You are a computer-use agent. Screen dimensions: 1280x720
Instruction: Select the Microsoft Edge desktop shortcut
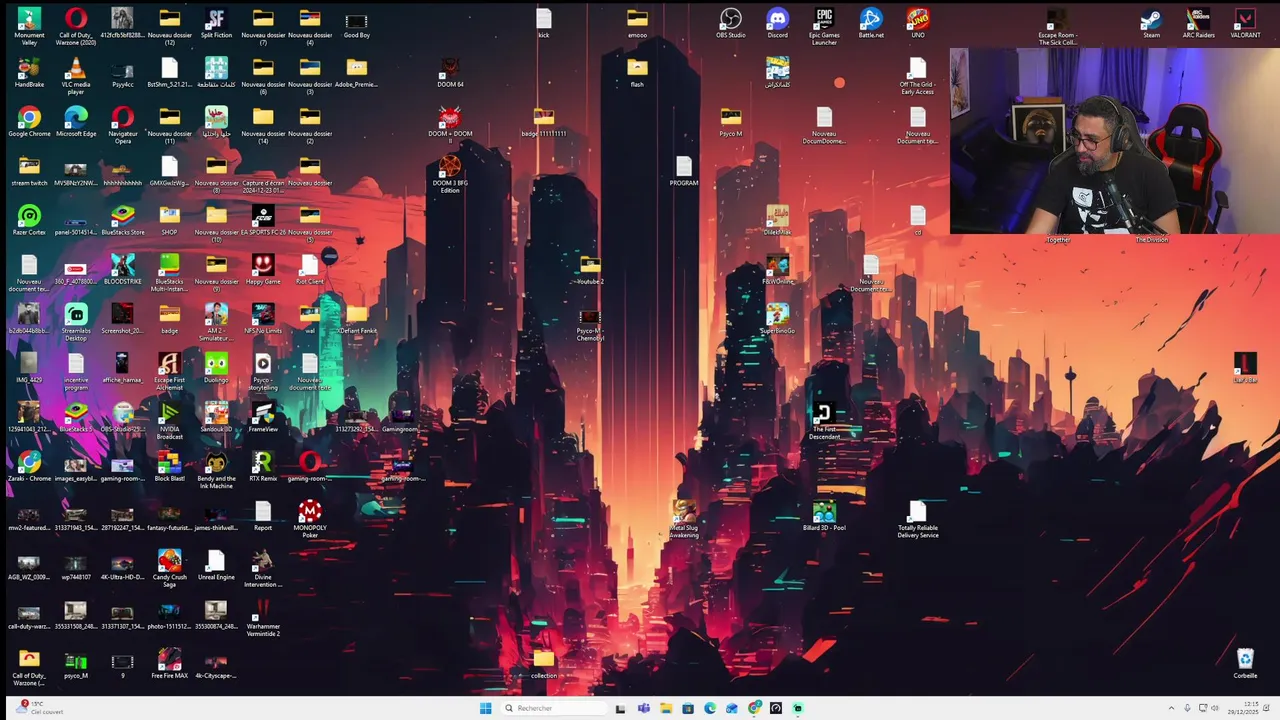coord(75,122)
